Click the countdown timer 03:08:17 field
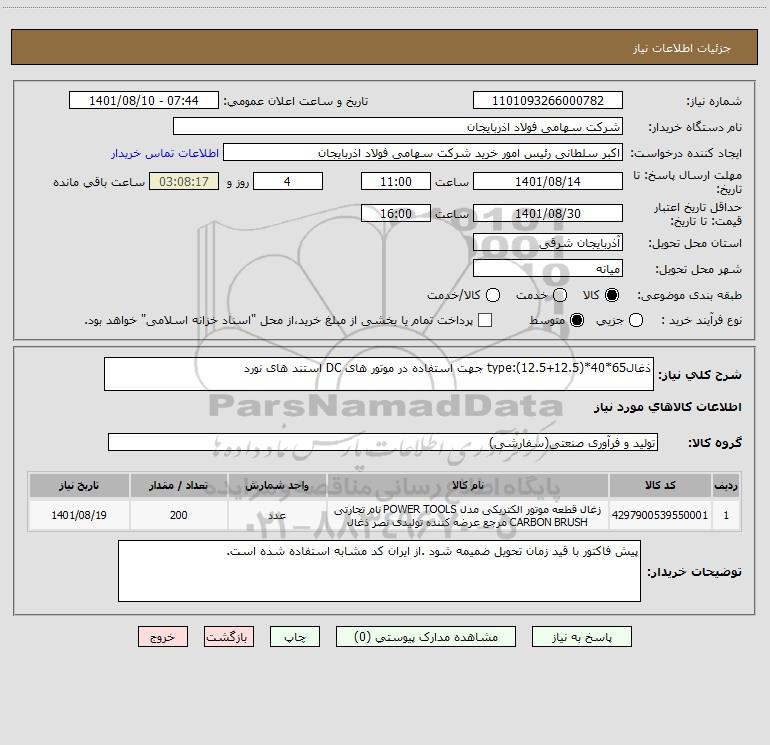 click(184, 182)
